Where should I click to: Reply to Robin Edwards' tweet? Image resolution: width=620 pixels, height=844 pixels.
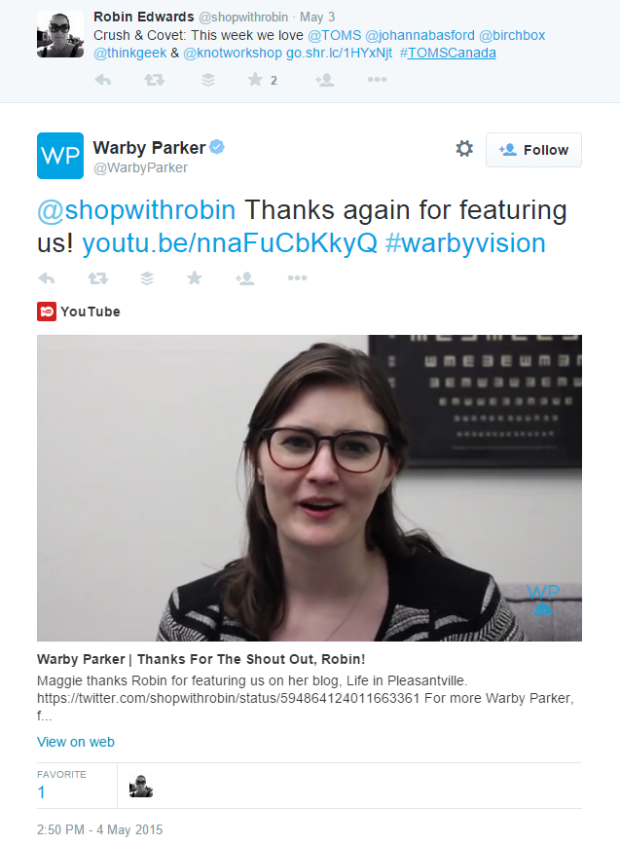103,80
